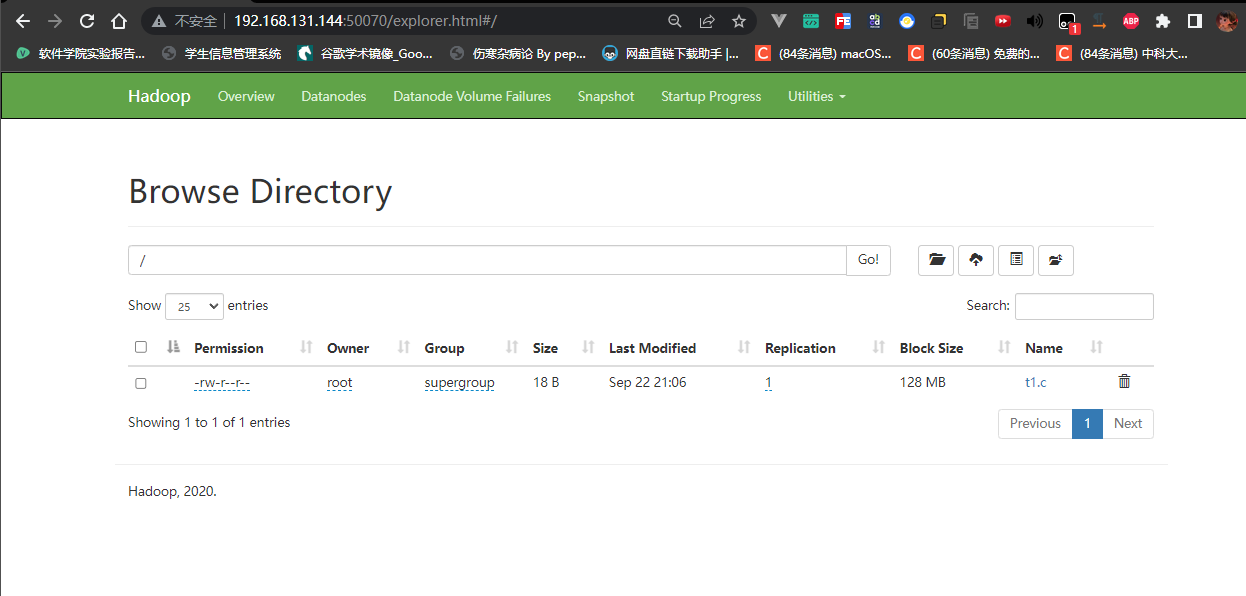1246x596 pixels.
Task: Open the AdBlock Plus extension icon
Action: [x=1131, y=21]
